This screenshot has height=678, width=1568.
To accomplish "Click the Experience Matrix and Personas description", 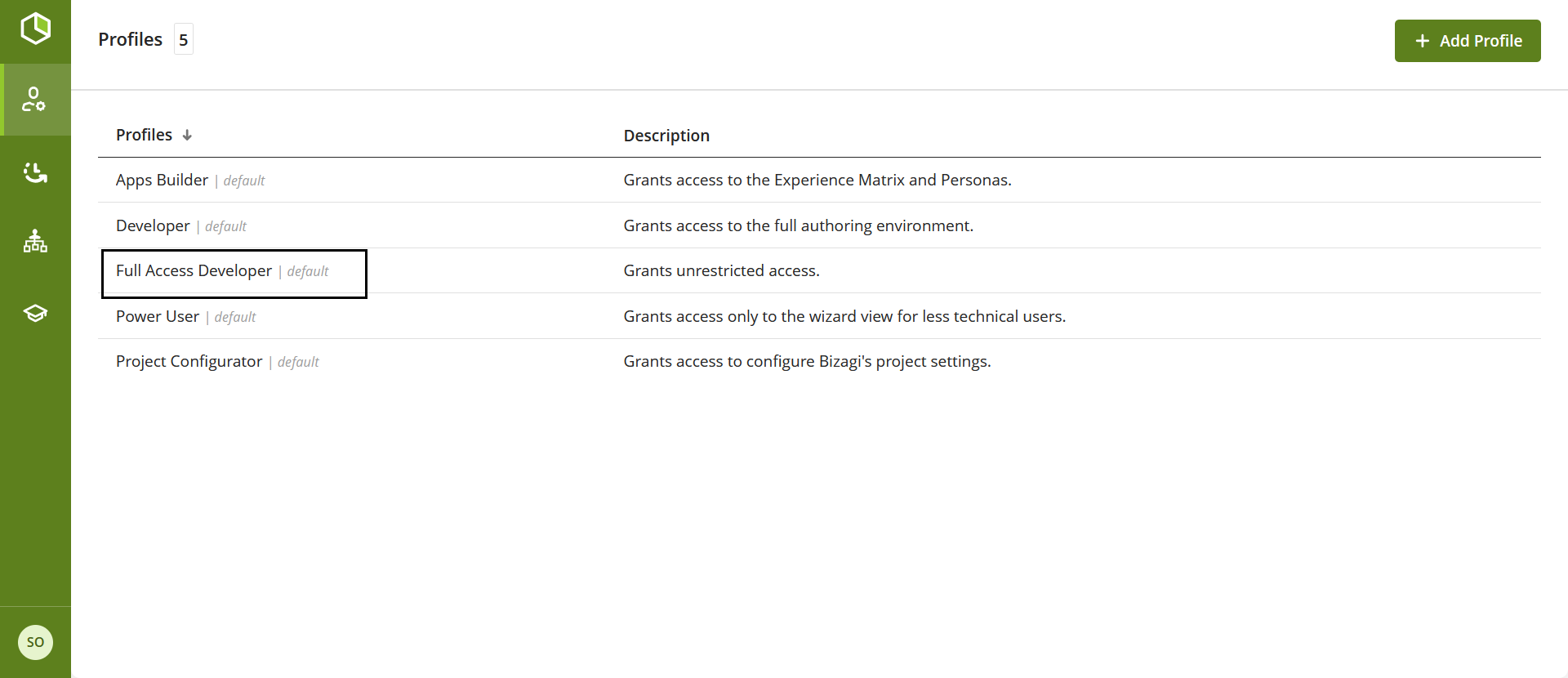I will [x=817, y=181].
